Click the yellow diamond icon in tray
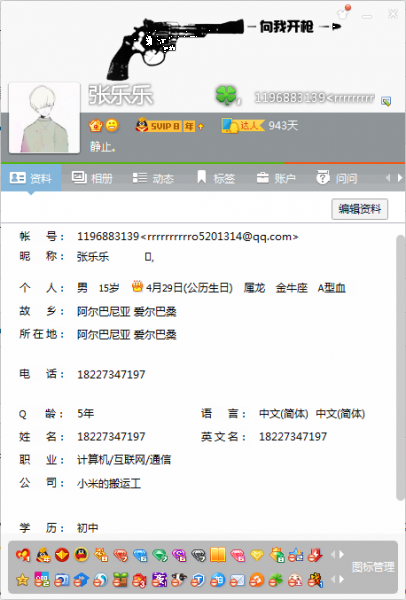The width and height of the screenshot is (406, 600). click(257, 555)
